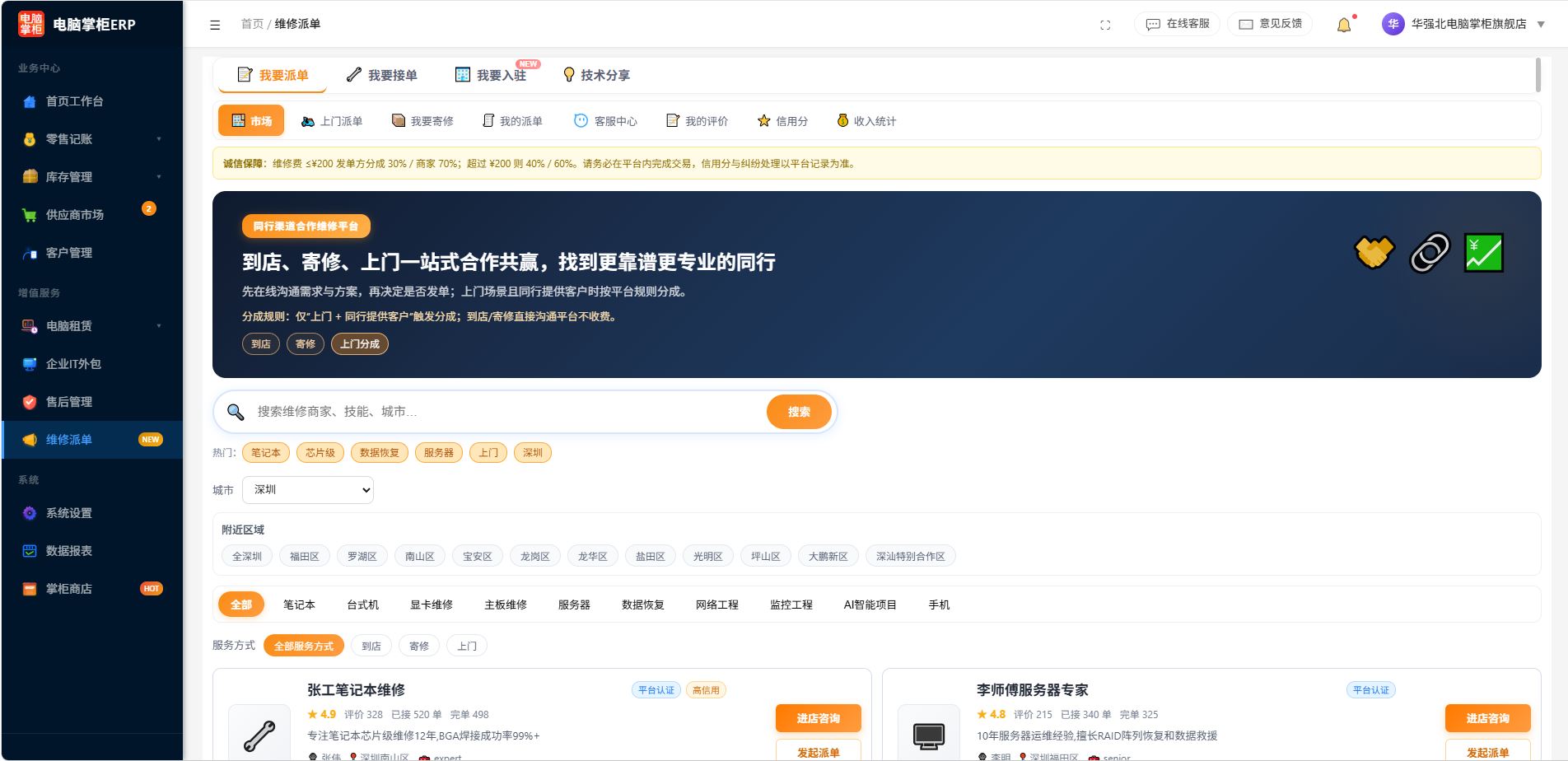This screenshot has width=1568, height=761.
Task: Click the 库存管理 box icon
Action: point(30,177)
